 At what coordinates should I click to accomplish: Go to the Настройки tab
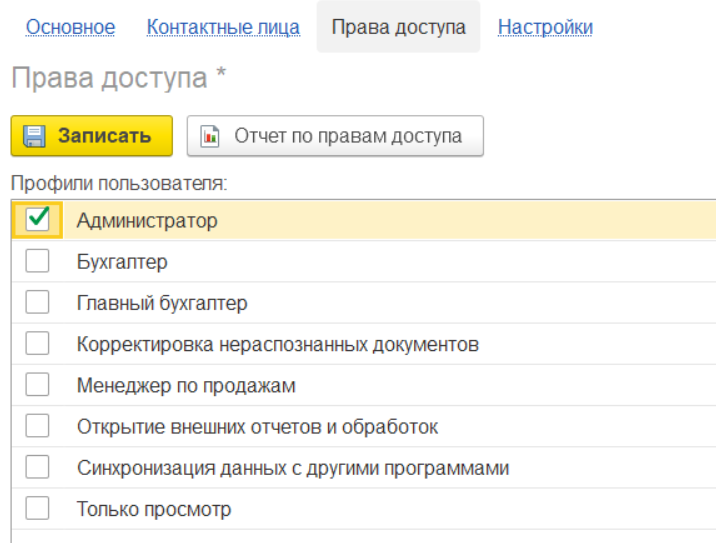pos(545,27)
